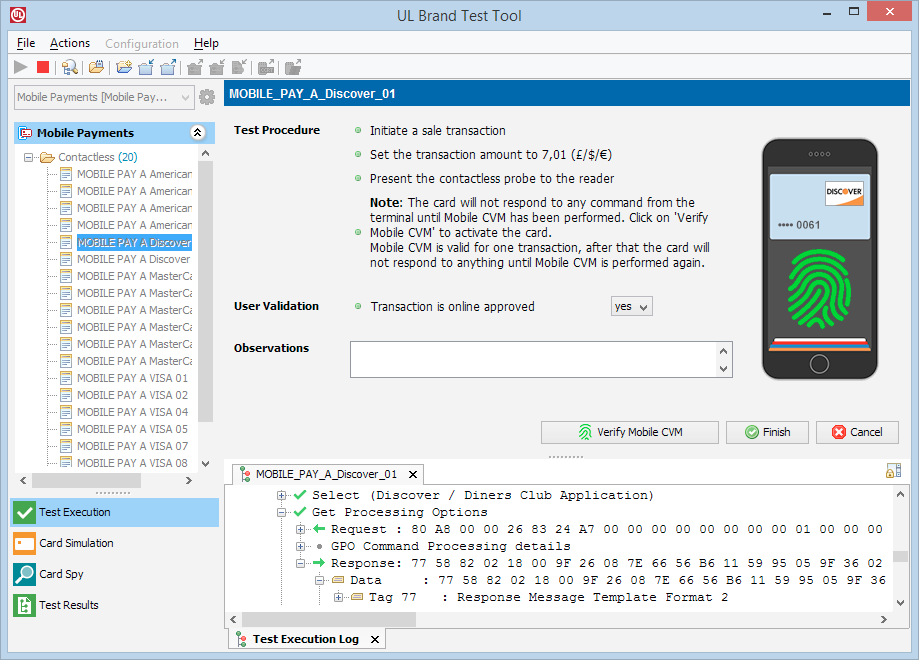Expand the Request log node
This screenshot has height=660, width=919.
coord(300,529)
